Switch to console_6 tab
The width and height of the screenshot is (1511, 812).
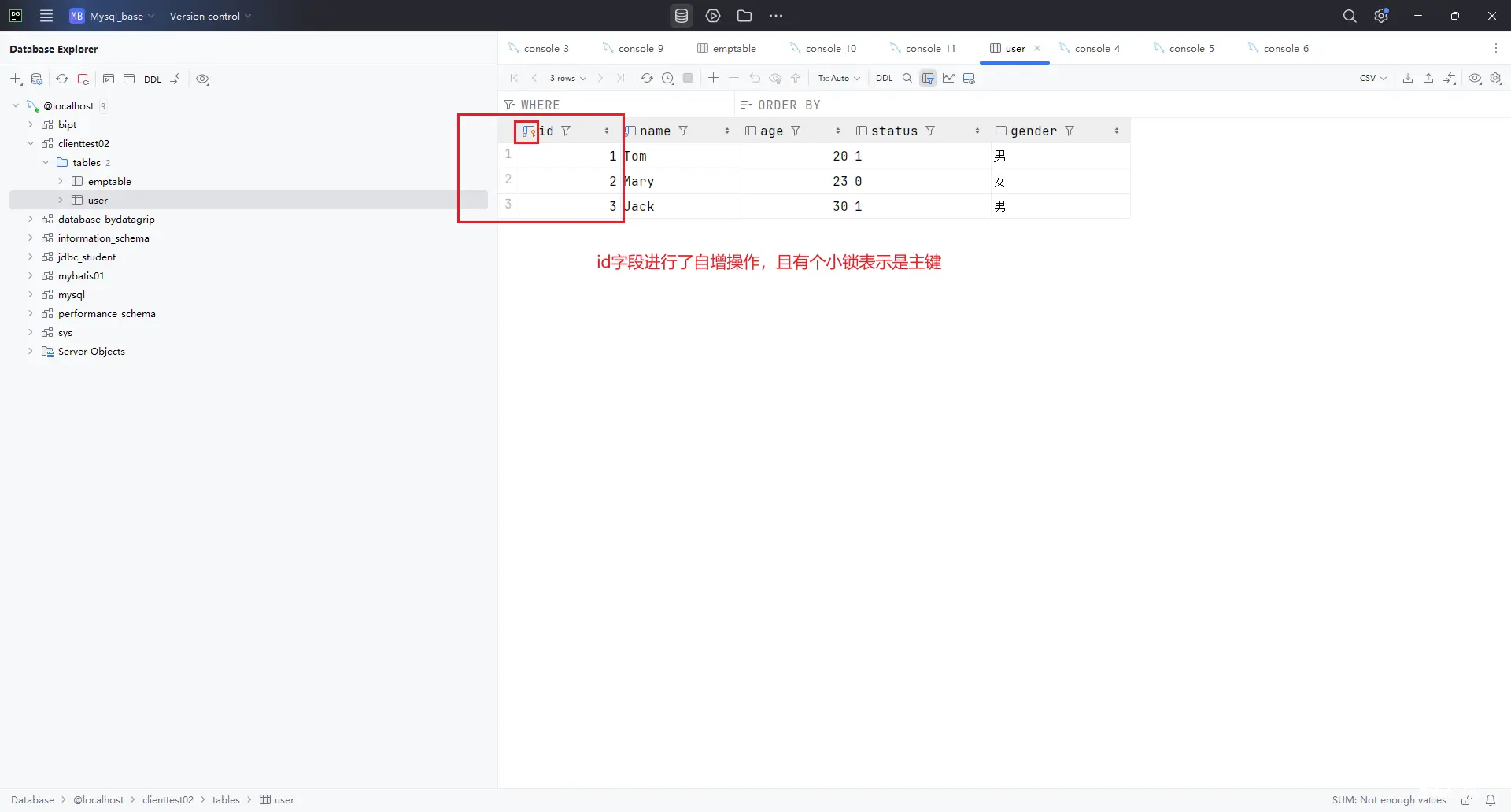pyautogui.click(x=1279, y=48)
